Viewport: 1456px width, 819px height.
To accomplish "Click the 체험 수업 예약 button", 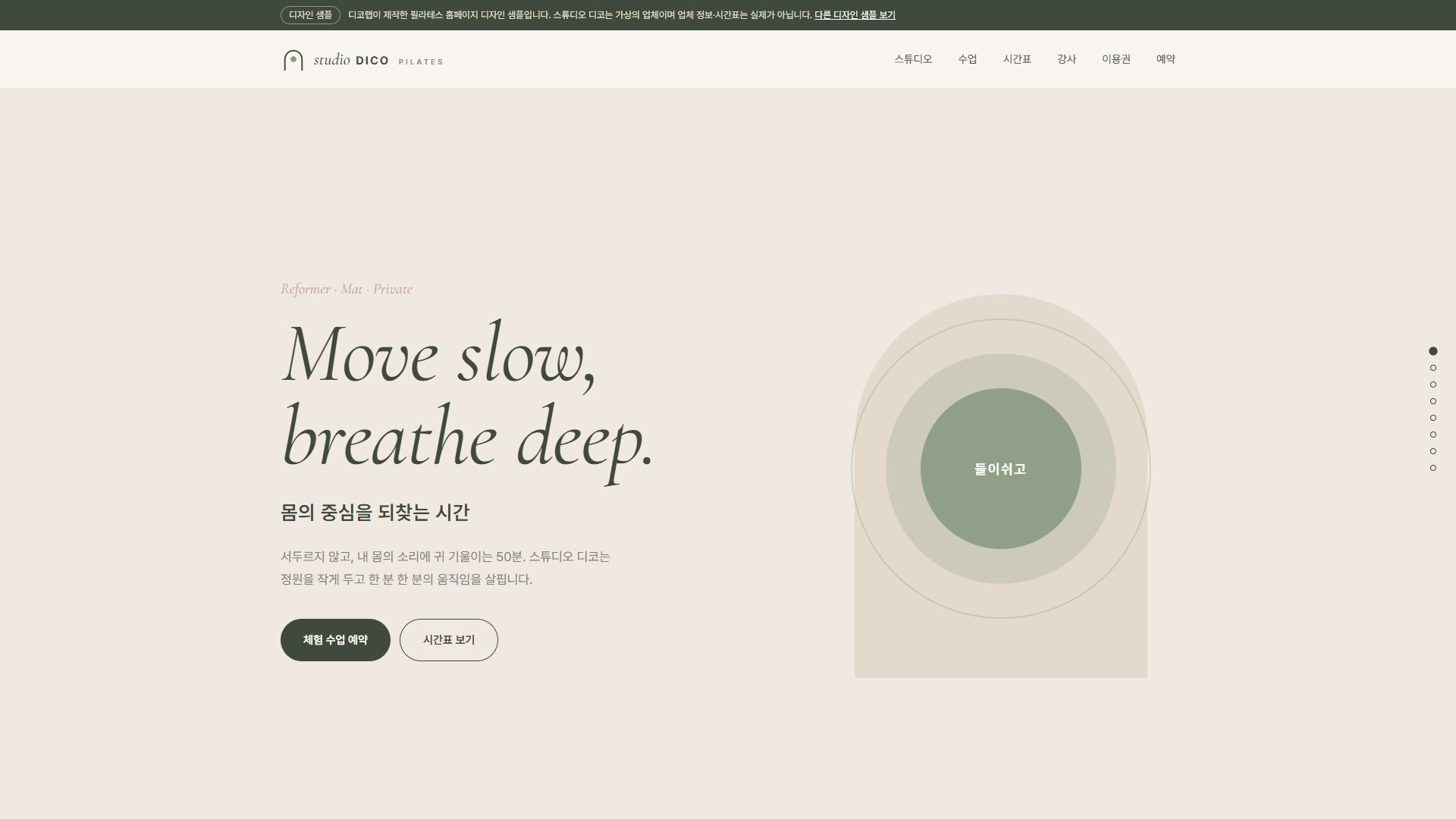I will 335,640.
